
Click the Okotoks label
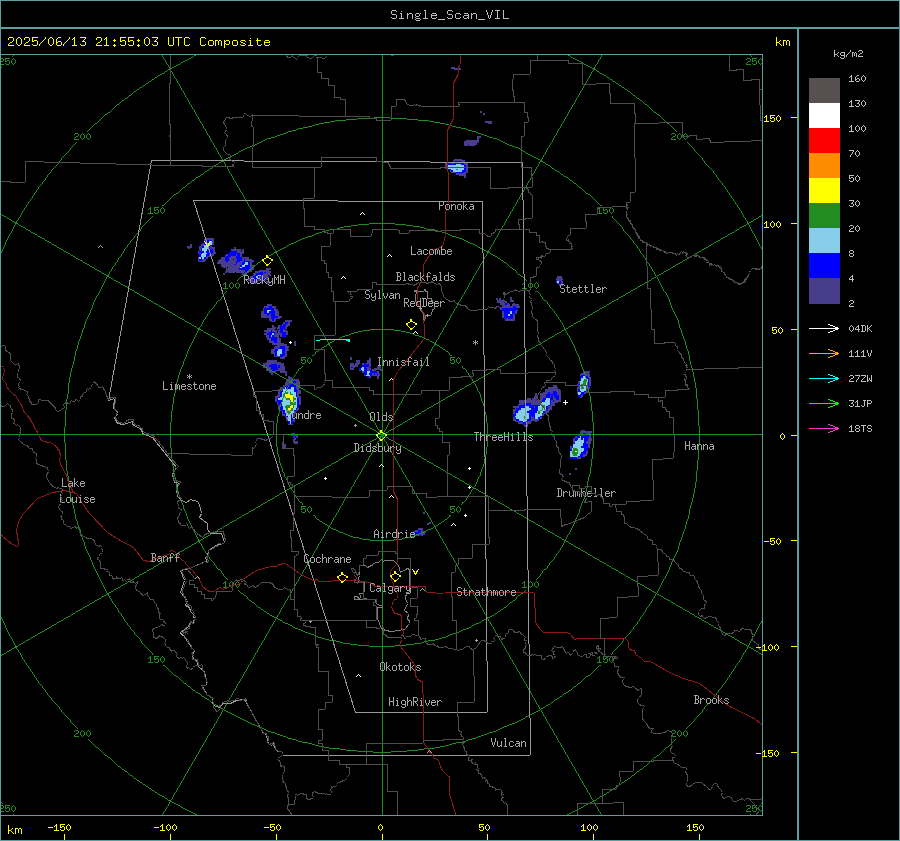[400, 667]
